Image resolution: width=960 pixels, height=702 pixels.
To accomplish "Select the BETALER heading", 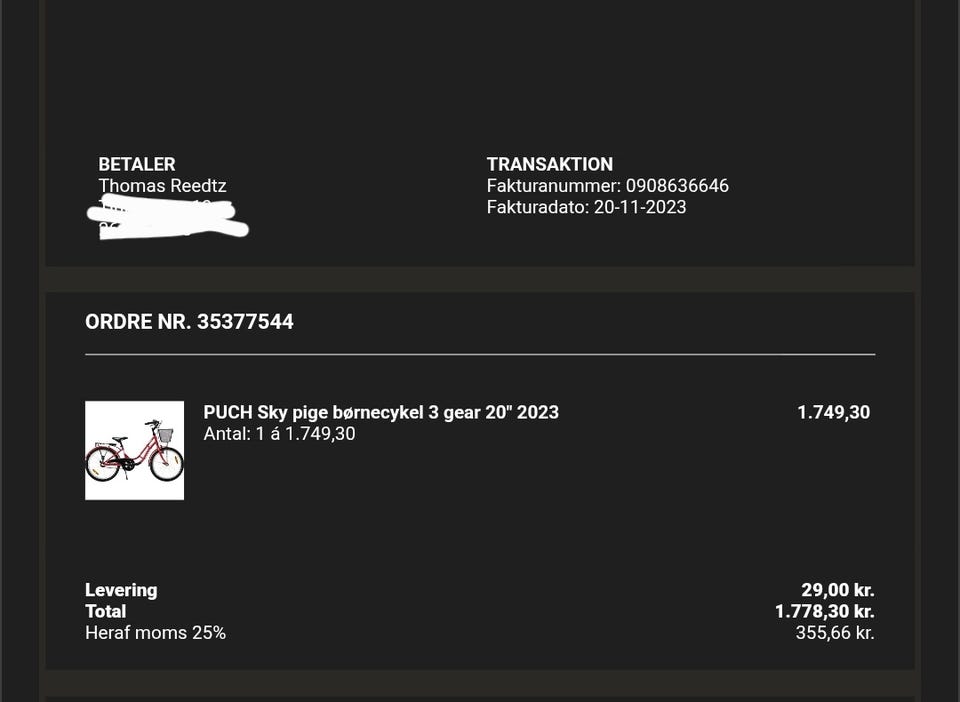I will pyautogui.click(x=137, y=164).
